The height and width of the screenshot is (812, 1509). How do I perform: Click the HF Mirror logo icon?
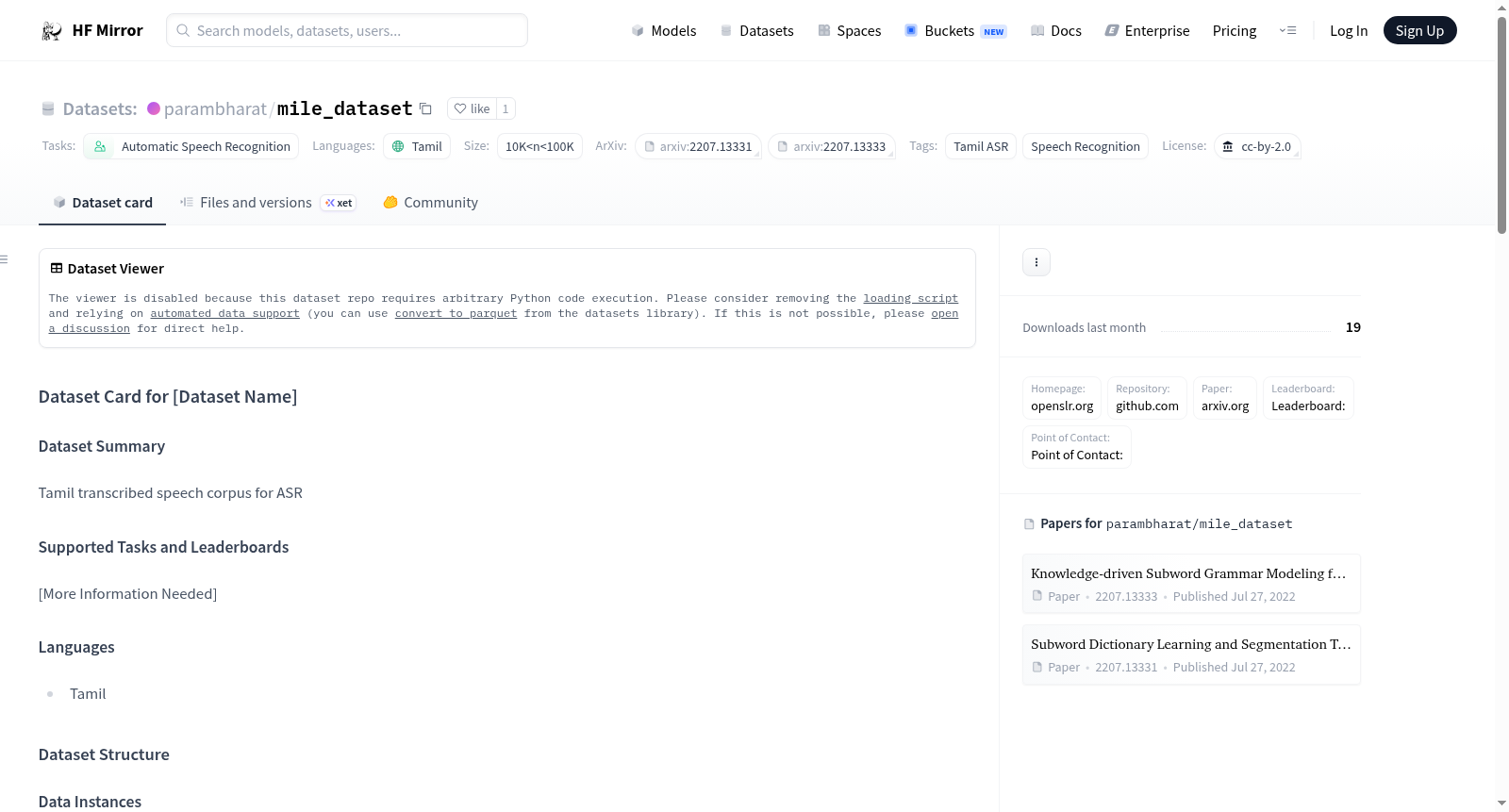pyautogui.click(x=52, y=31)
